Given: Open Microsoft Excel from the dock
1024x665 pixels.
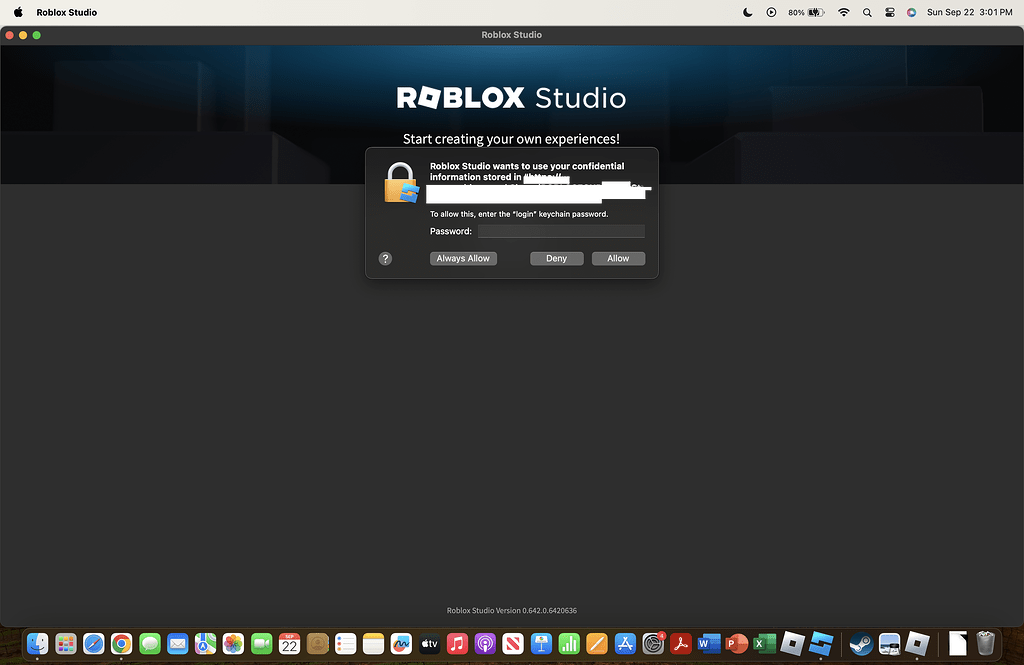Looking at the screenshot, I should coord(764,644).
